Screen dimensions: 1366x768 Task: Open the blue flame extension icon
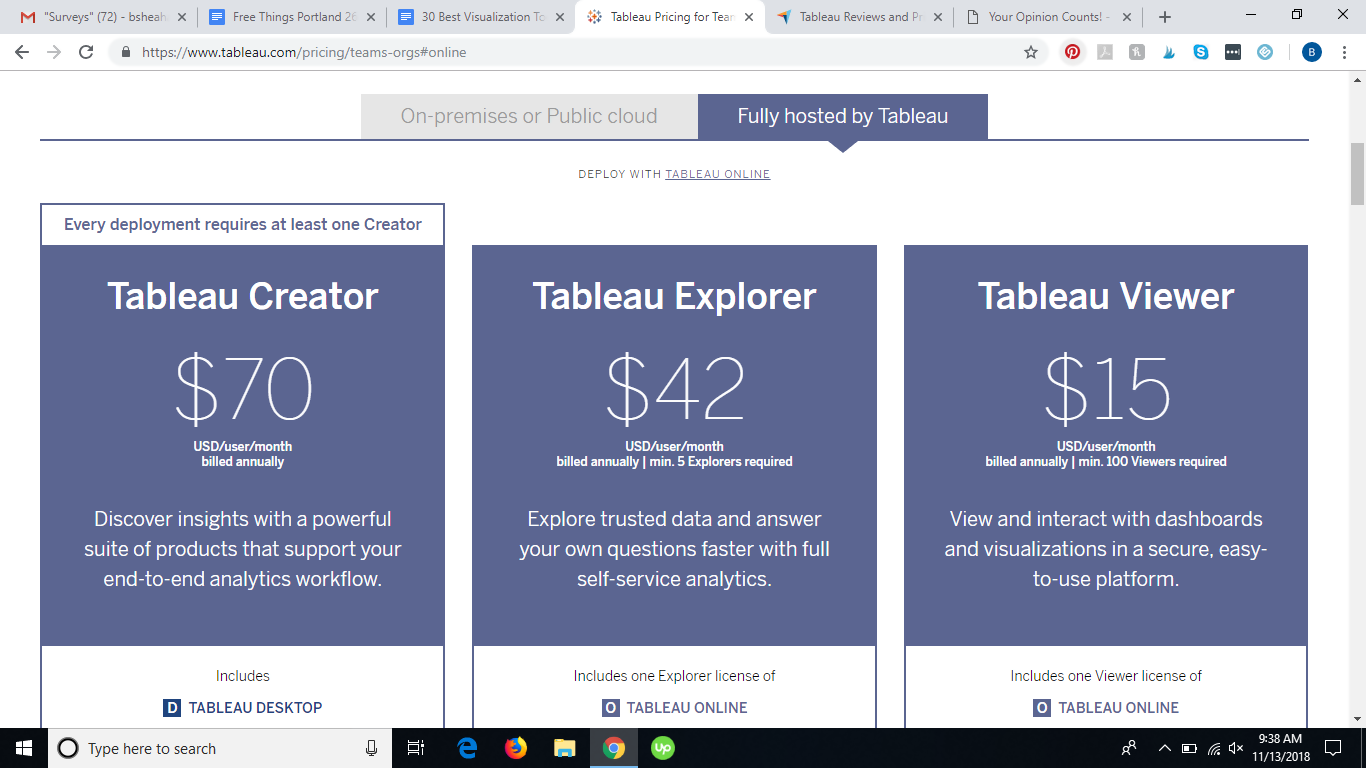(1169, 52)
